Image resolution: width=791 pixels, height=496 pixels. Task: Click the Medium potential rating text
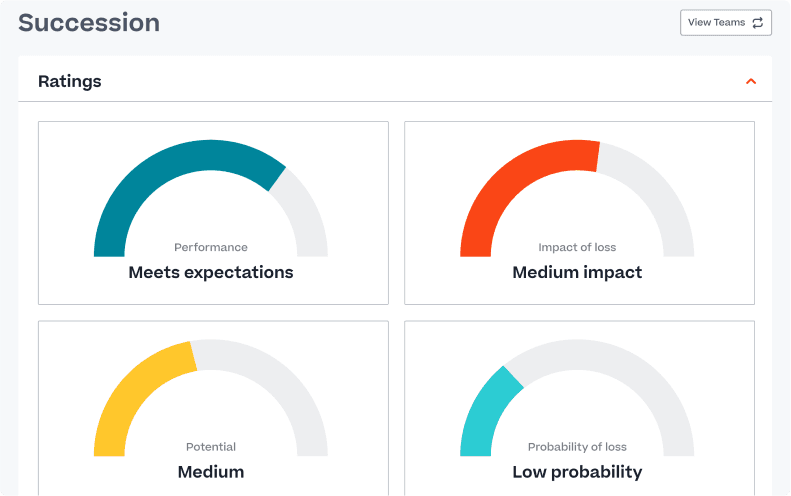pos(211,472)
